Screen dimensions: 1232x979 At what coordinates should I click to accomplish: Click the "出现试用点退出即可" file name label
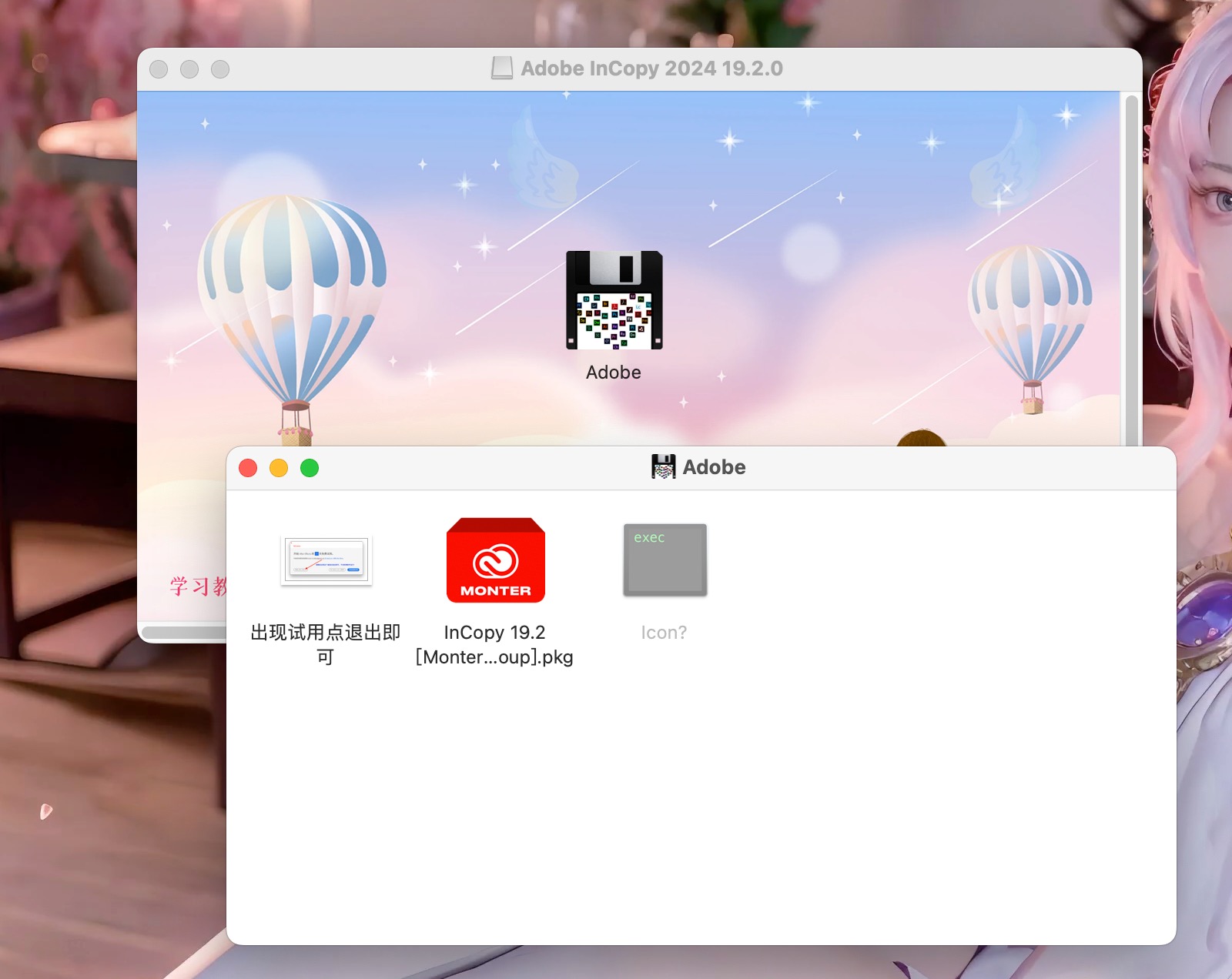pos(326,643)
